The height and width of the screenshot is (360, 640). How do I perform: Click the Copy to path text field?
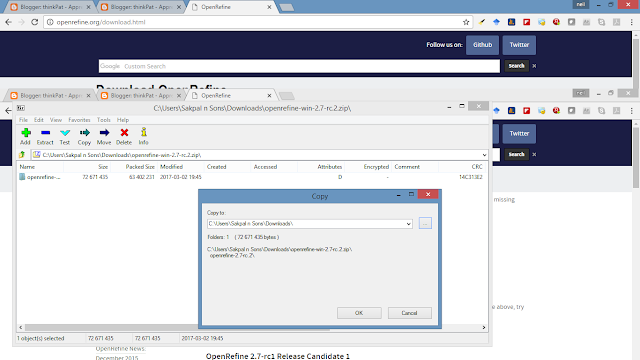[306, 224]
